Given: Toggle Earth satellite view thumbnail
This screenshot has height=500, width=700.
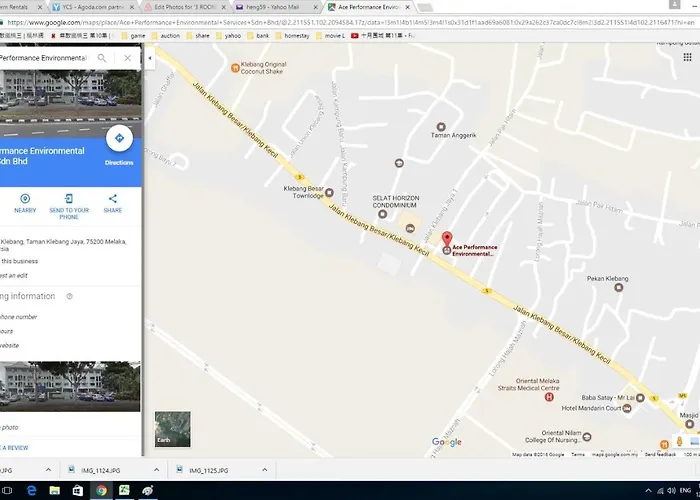Looking at the screenshot, I should pos(172,429).
